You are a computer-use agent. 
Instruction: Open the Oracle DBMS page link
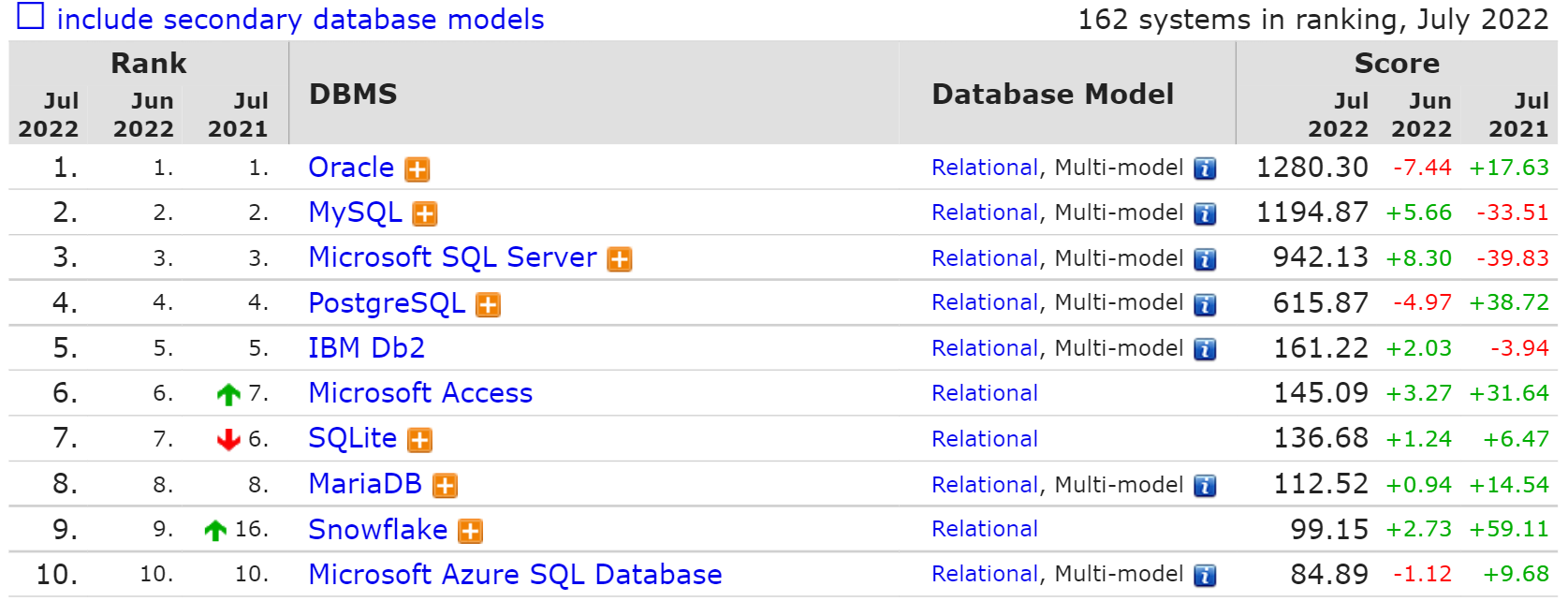351,168
